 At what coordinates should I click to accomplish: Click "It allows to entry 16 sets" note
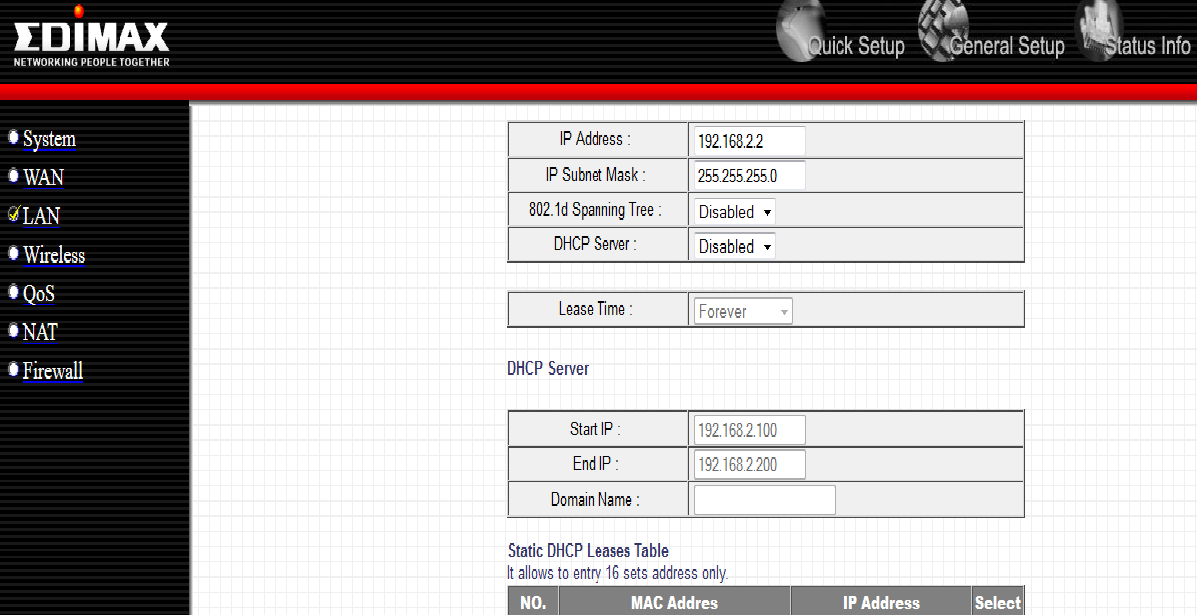pyautogui.click(x=618, y=573)
